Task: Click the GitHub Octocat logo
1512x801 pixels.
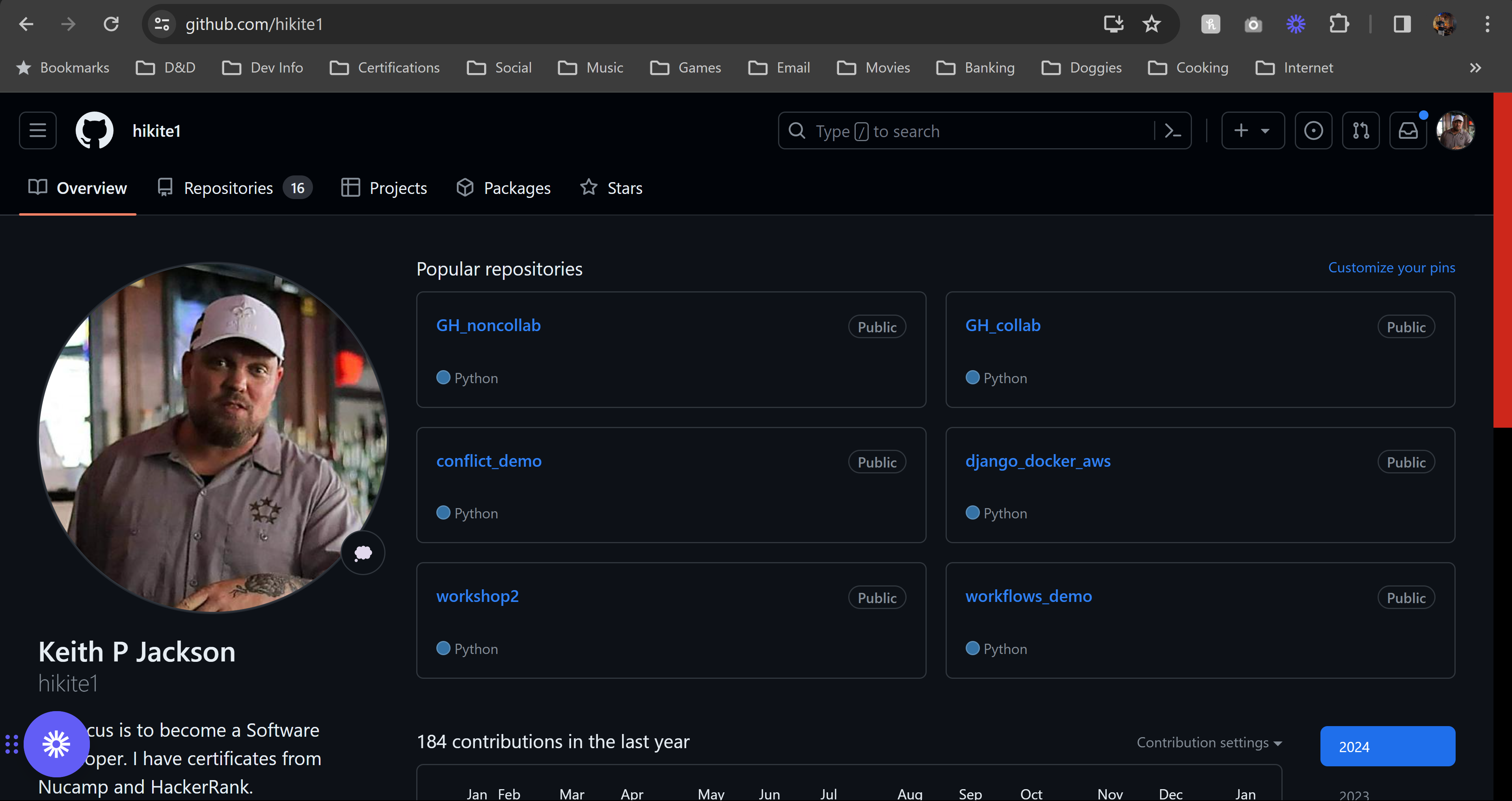Action: [x=95, y=130]
